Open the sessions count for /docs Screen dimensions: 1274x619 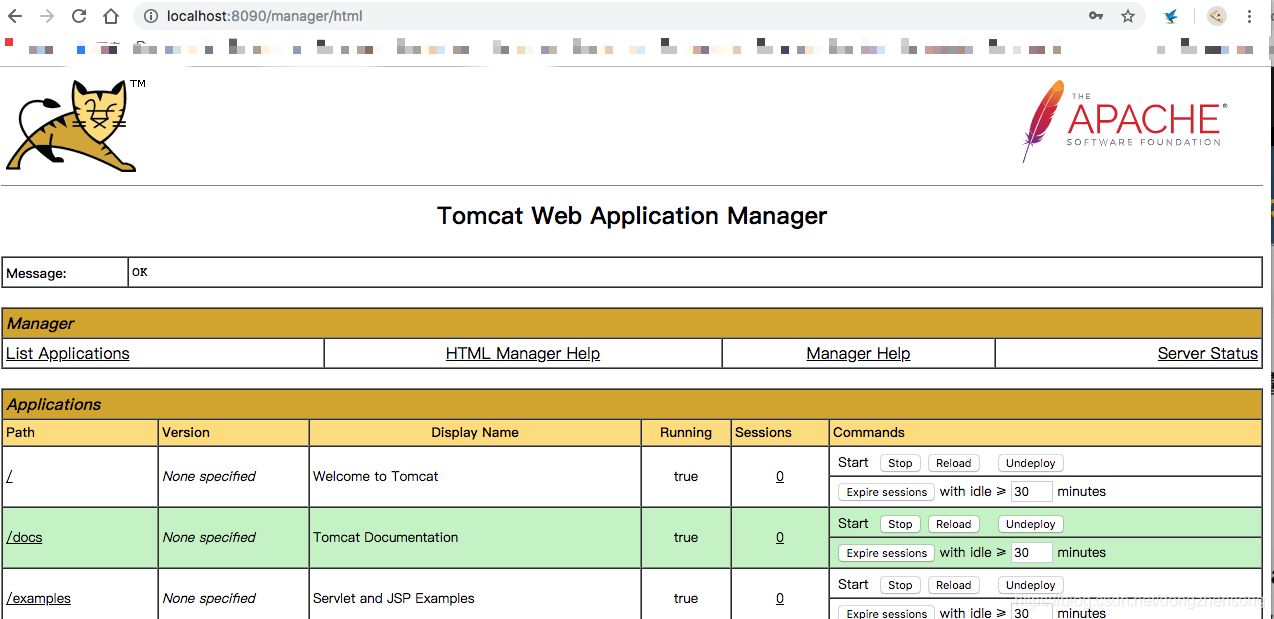coord(780,537)
